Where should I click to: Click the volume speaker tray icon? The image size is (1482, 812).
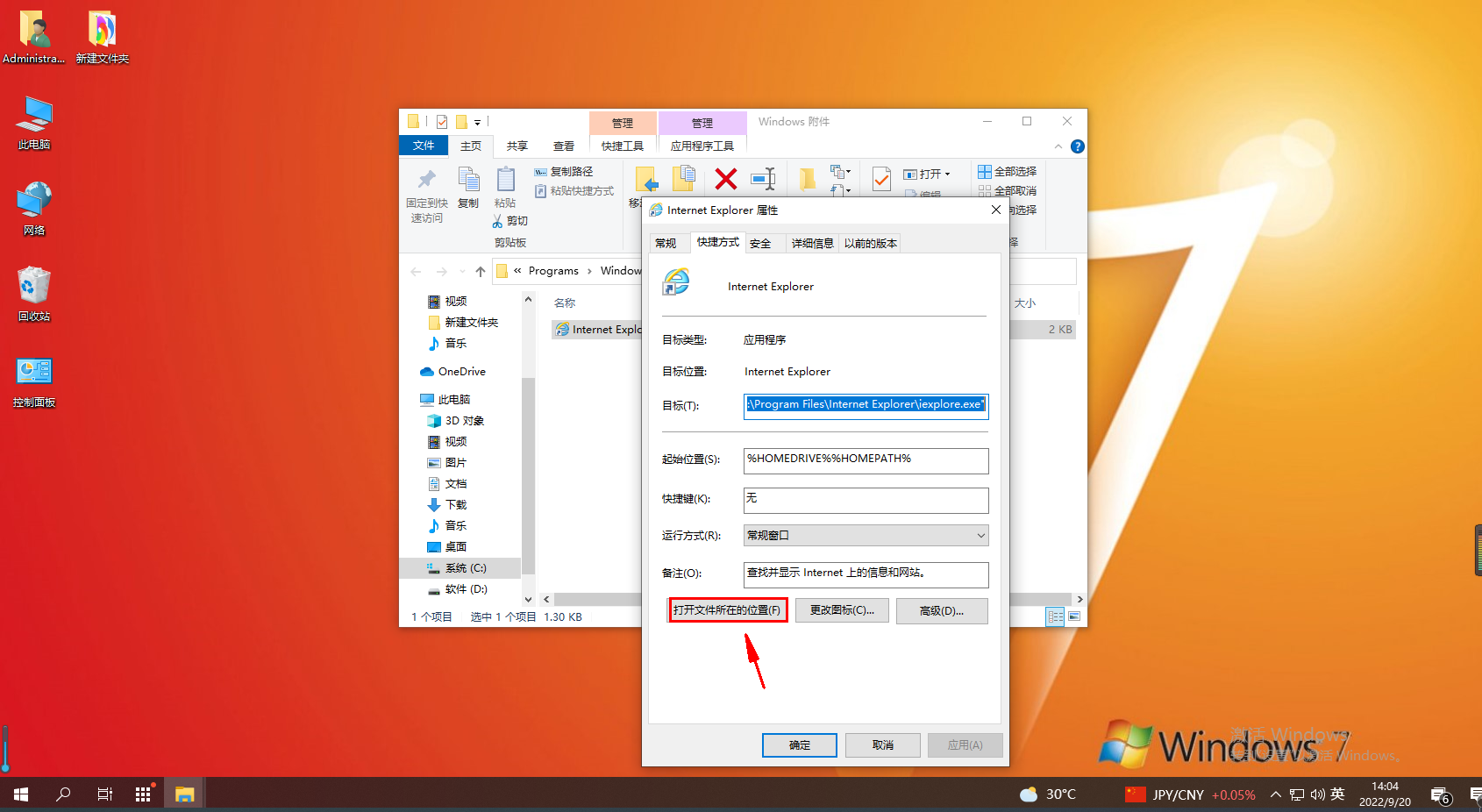click(x=1317, y=794)
